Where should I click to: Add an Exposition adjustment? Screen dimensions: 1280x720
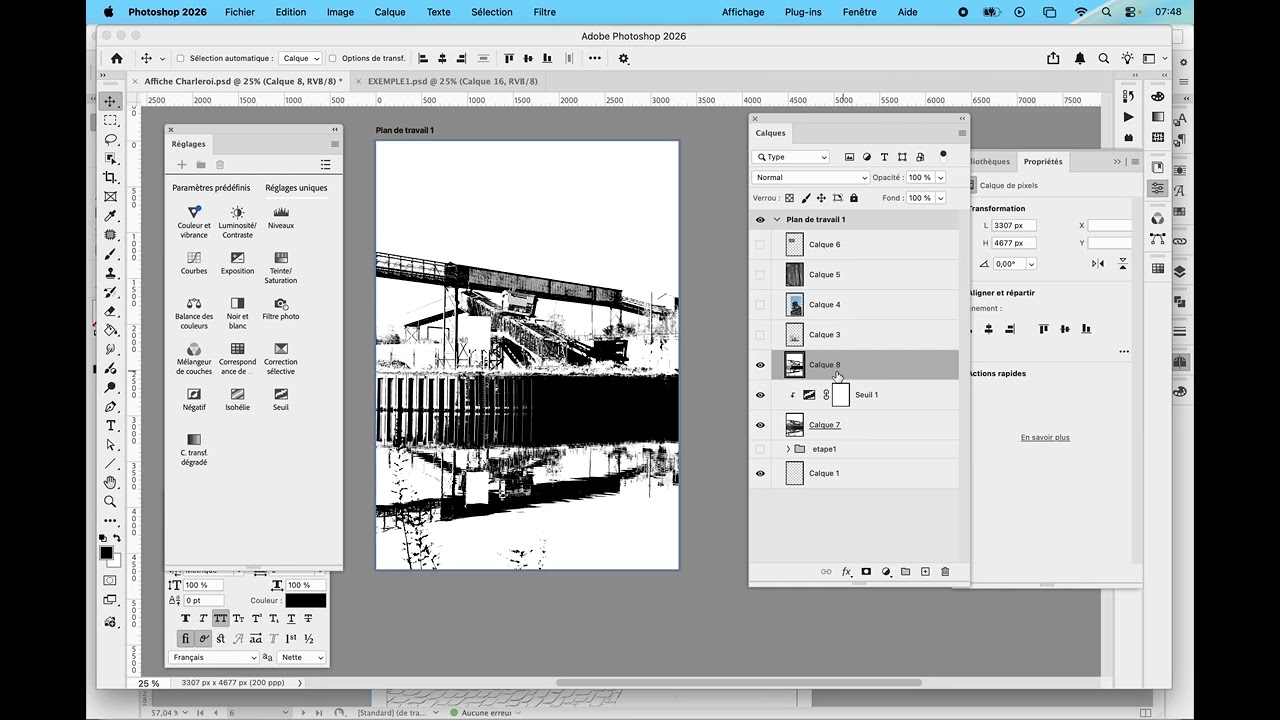[x=237, y=263]
